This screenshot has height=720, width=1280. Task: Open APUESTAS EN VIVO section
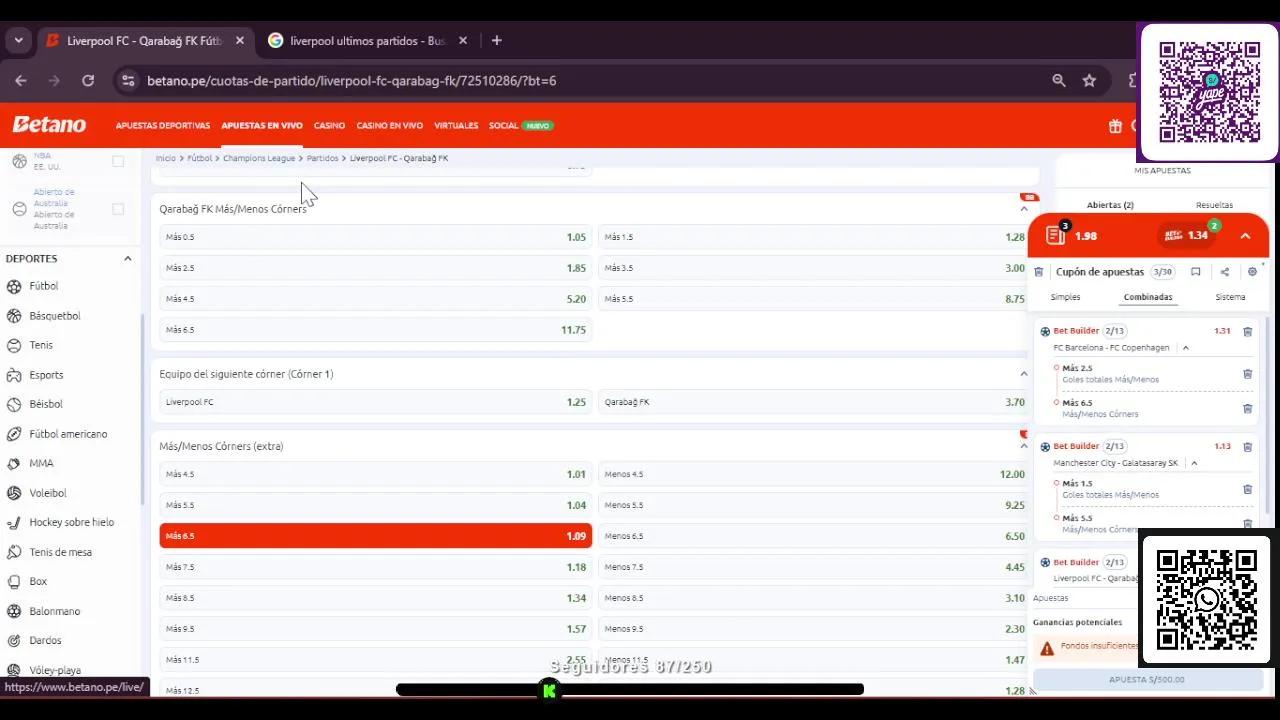coord(262,126)
